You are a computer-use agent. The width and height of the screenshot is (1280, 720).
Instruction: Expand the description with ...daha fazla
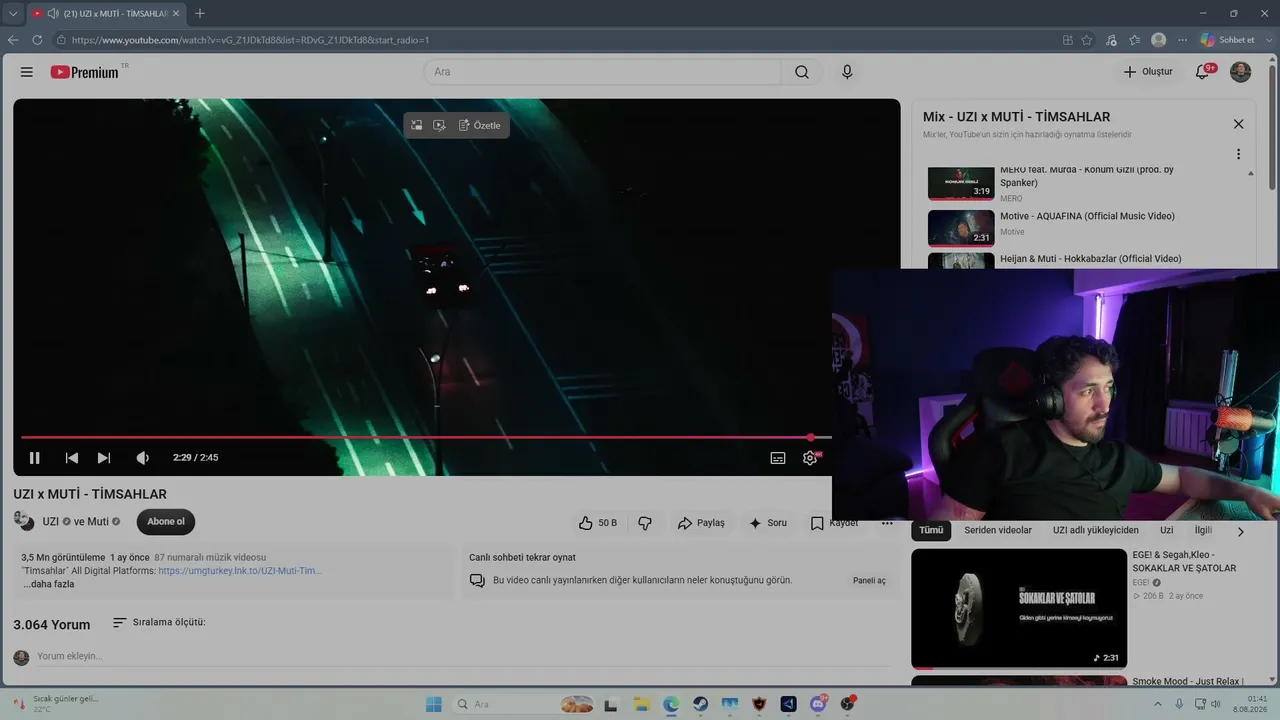(x=49, y=584)
